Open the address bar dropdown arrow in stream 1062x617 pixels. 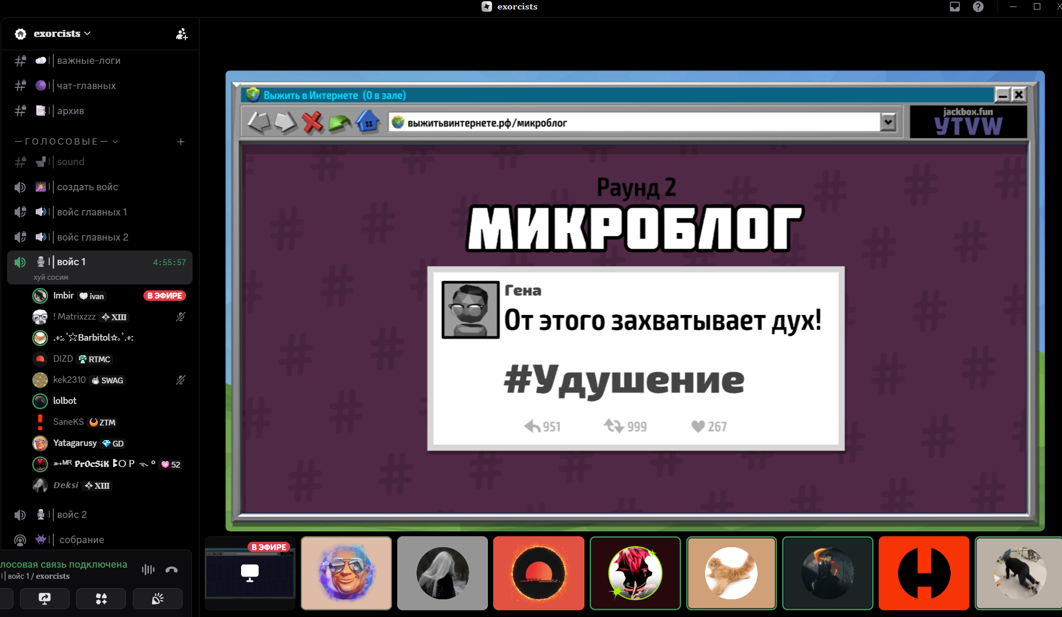(x=888, y=123)
